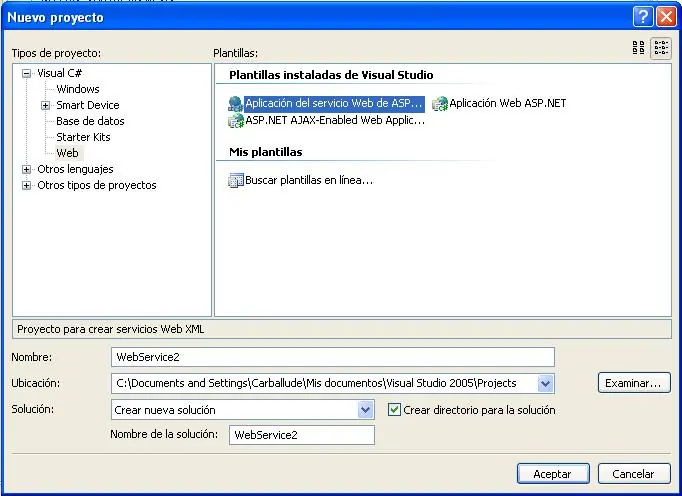The width and height of the screenshot is (682, 496).
Task: Click the Nombre de la solución field
Action: (x=301, y=435)
